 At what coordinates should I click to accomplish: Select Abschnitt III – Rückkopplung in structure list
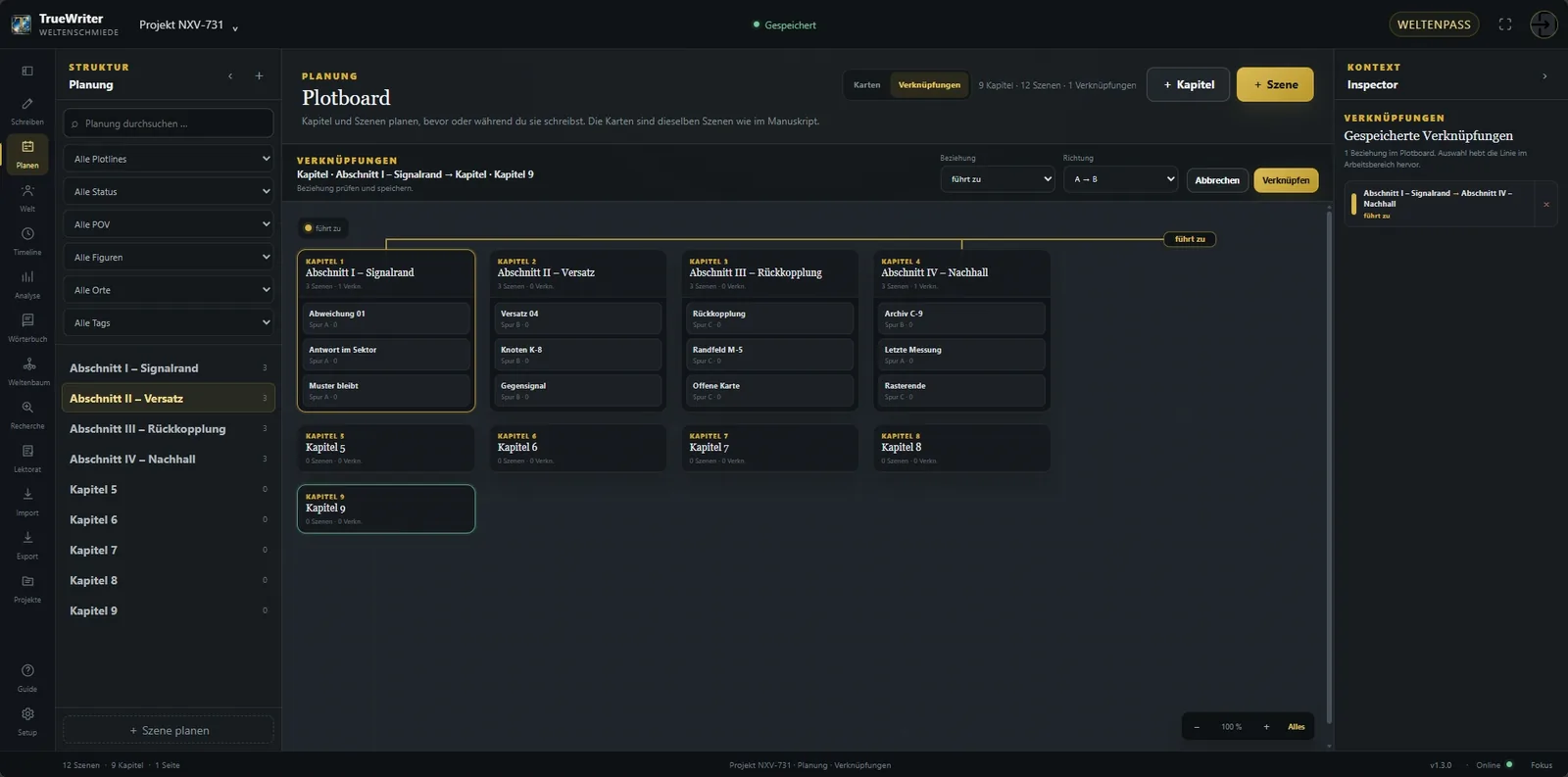pos(169,429)
